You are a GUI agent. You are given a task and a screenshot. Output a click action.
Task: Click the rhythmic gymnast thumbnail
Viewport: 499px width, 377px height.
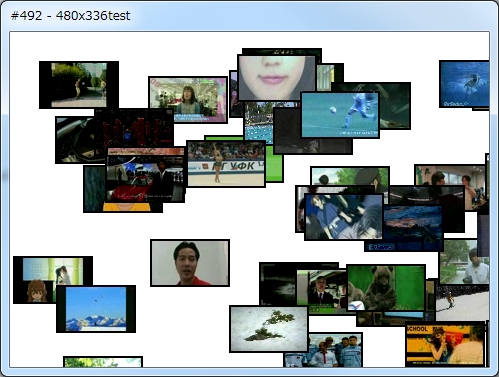click(x=226, y=163)
